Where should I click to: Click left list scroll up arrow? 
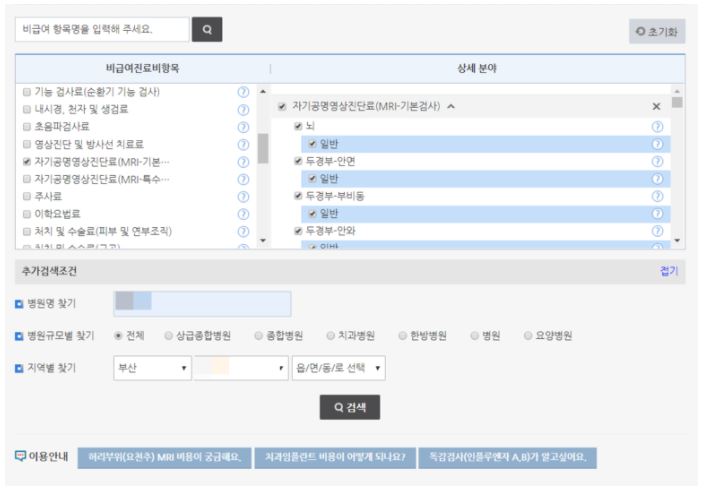coord(263,91)
